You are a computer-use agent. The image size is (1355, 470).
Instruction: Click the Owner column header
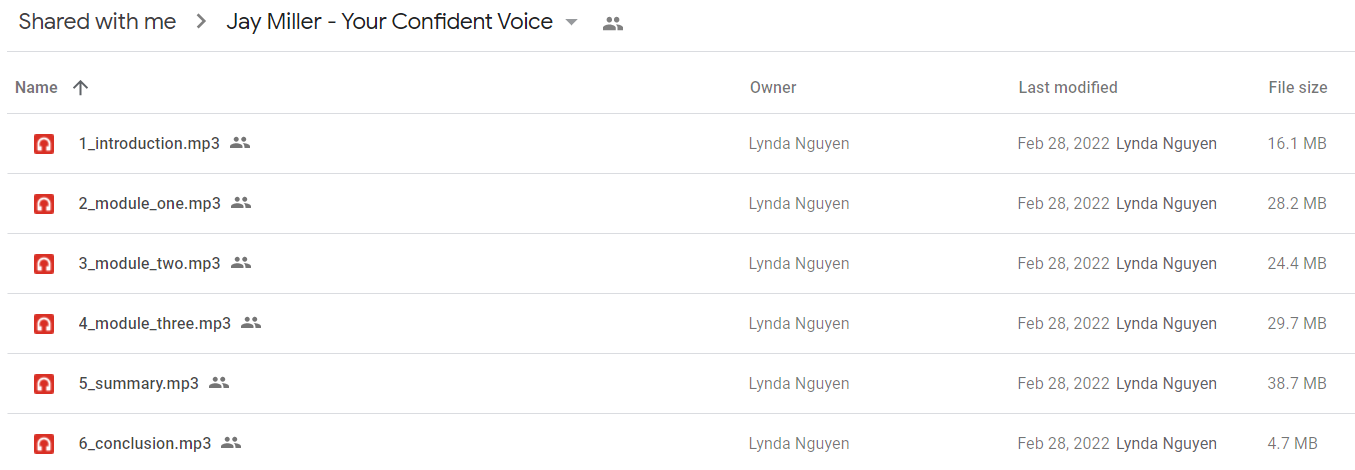(x=773, y=87)
